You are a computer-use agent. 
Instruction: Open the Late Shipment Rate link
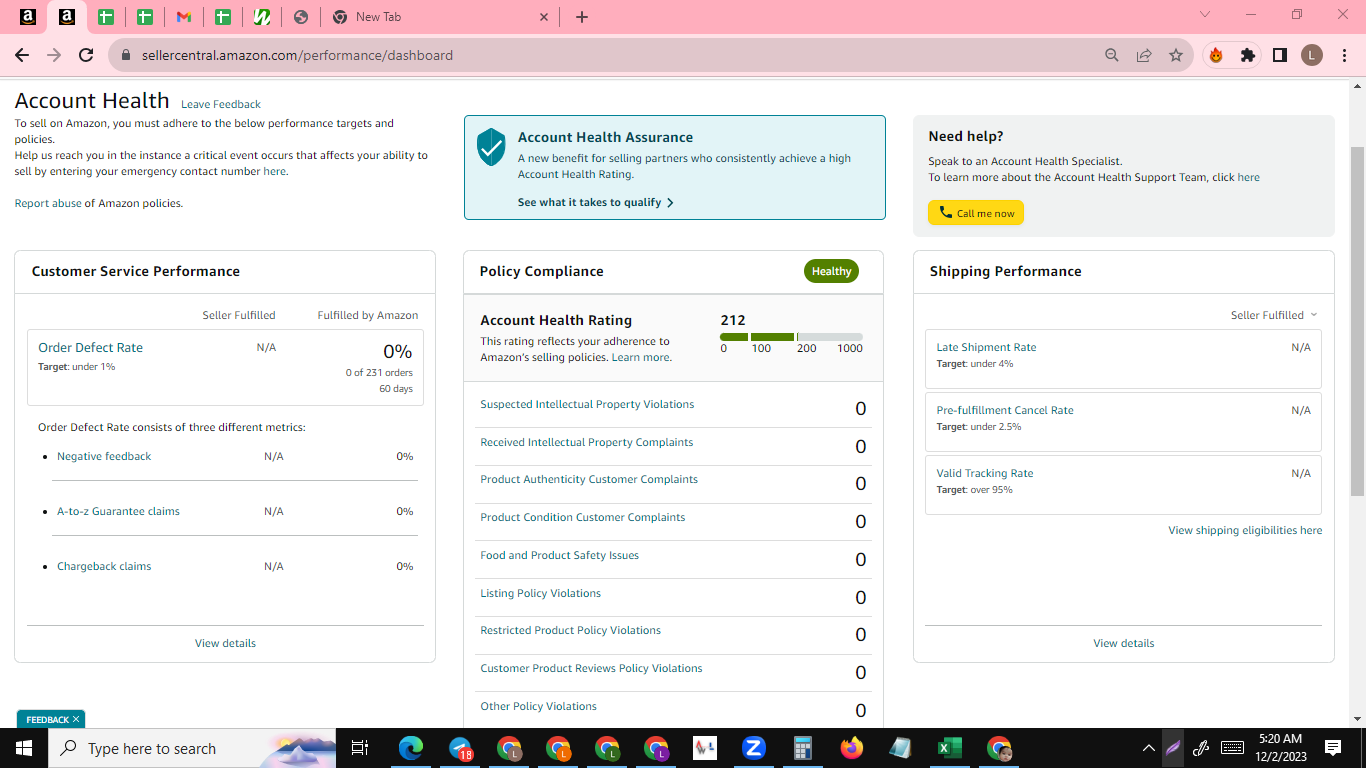[986, 347]
